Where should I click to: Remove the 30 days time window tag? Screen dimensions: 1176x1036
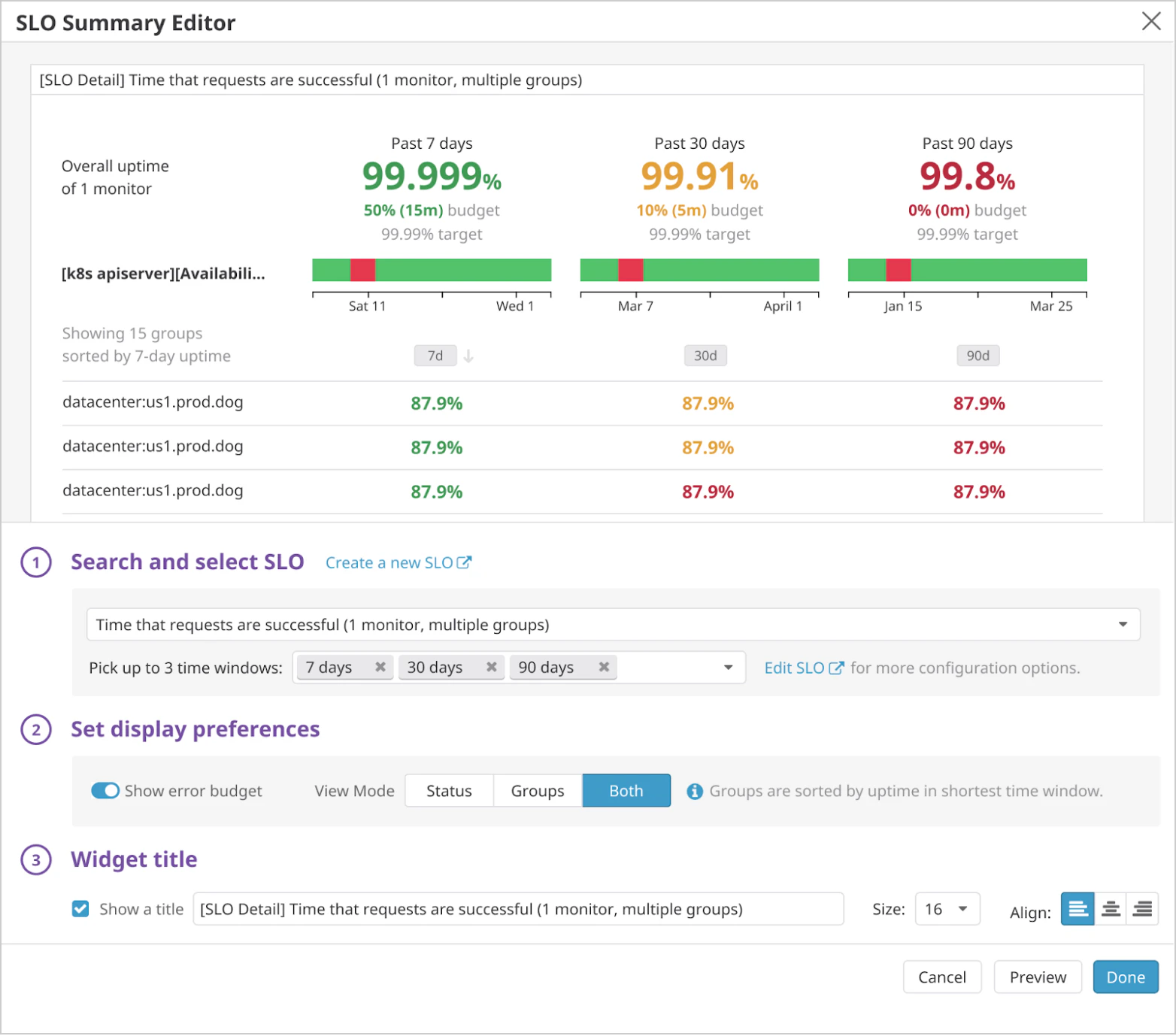point(491,668)
